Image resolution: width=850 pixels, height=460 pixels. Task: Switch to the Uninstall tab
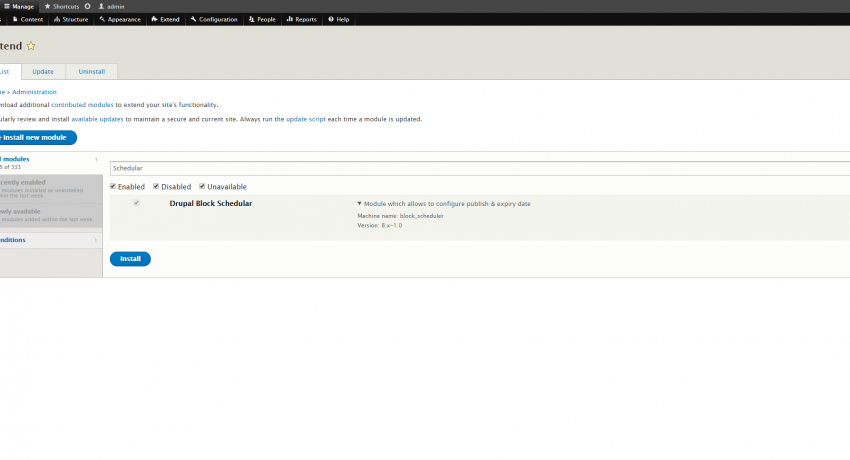[92, 72]
